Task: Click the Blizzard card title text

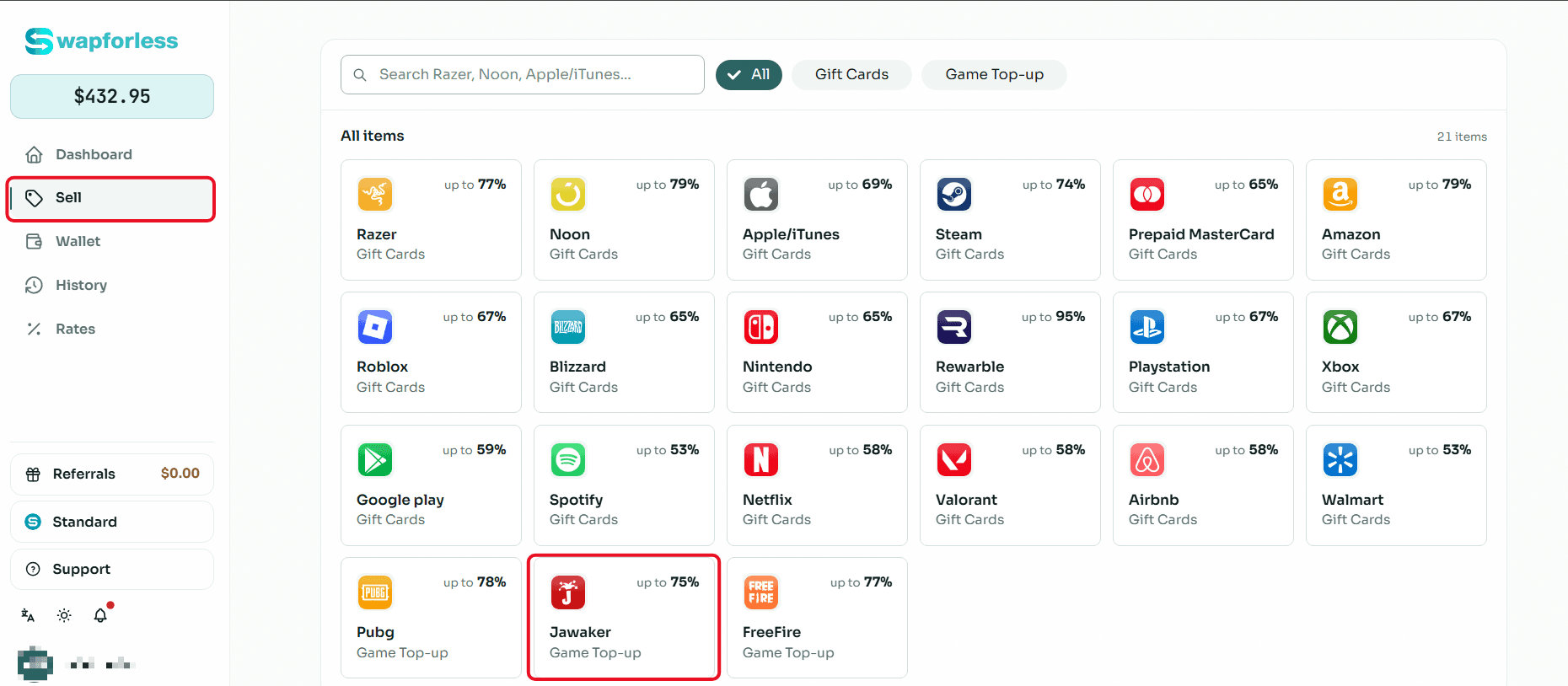Action: click(x=577, y=367)
